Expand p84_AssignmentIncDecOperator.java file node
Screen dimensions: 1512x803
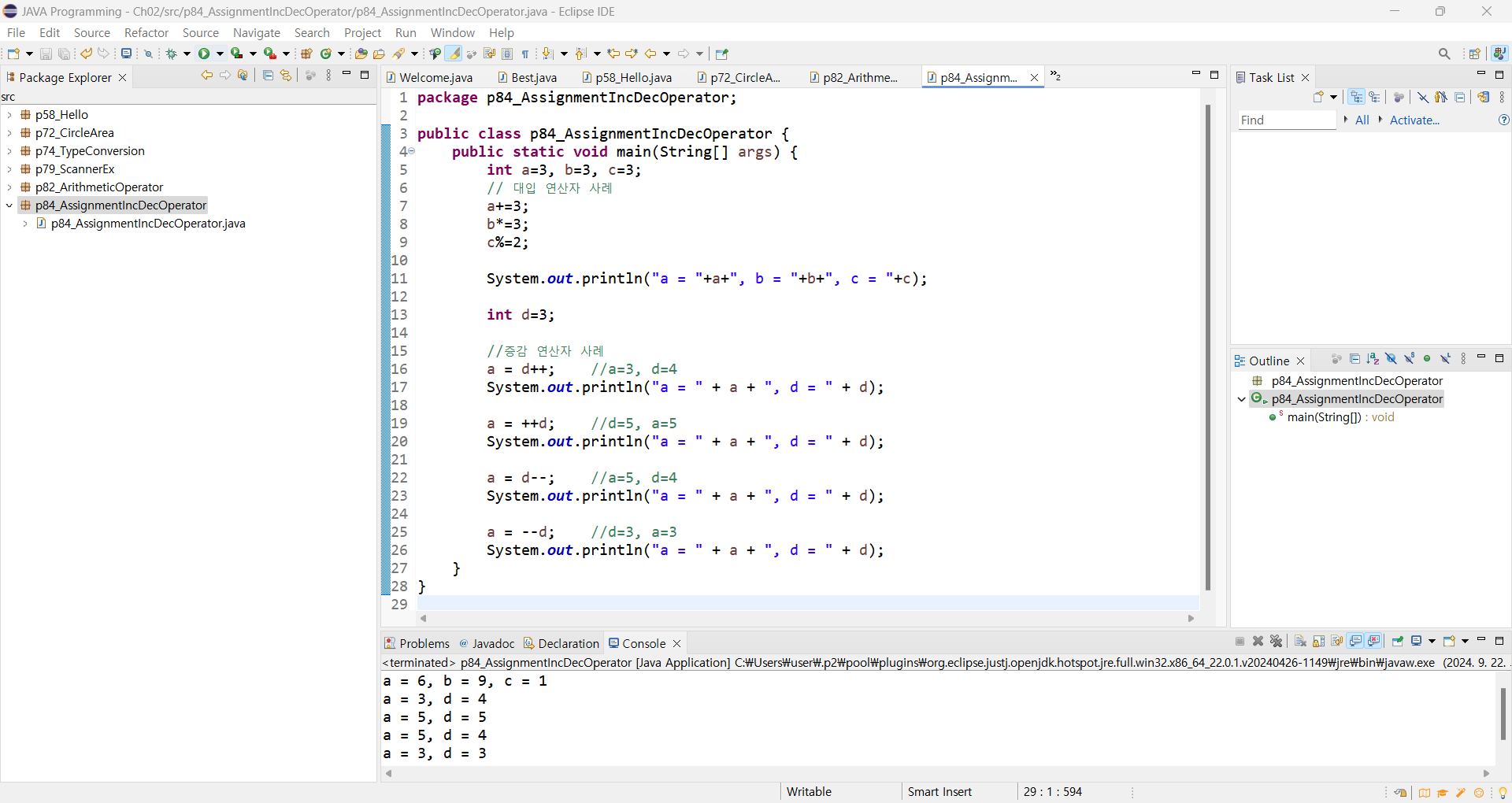pos(25,224)
